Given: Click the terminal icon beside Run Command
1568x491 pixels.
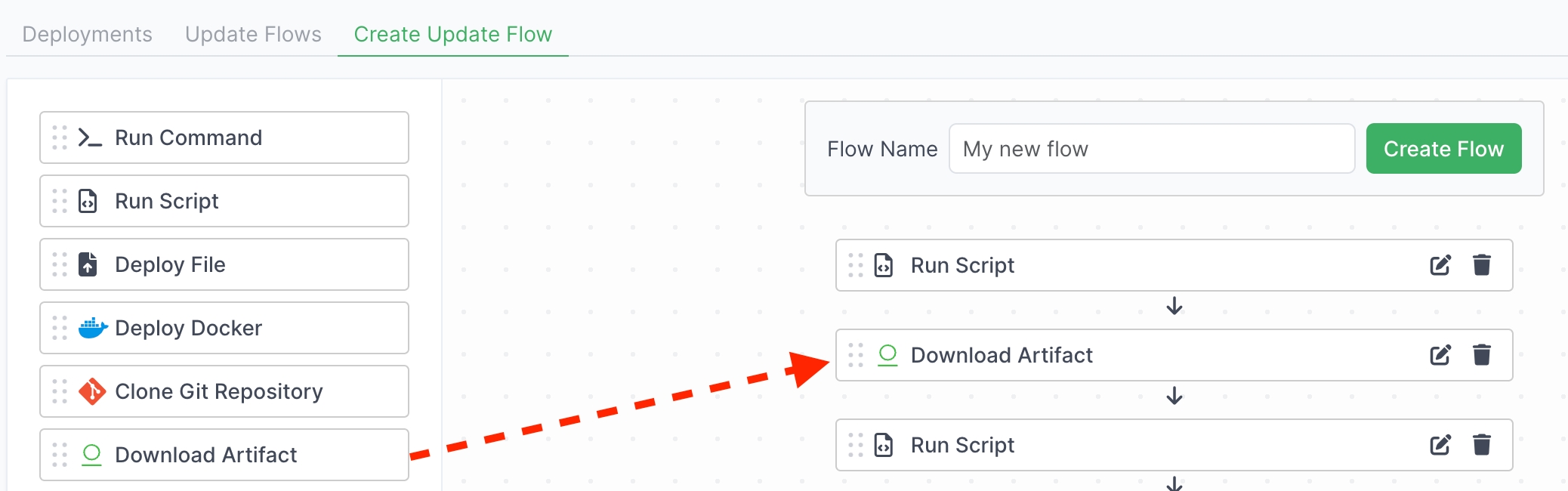Looking at the screenshot, I should (x=90, y=137).
